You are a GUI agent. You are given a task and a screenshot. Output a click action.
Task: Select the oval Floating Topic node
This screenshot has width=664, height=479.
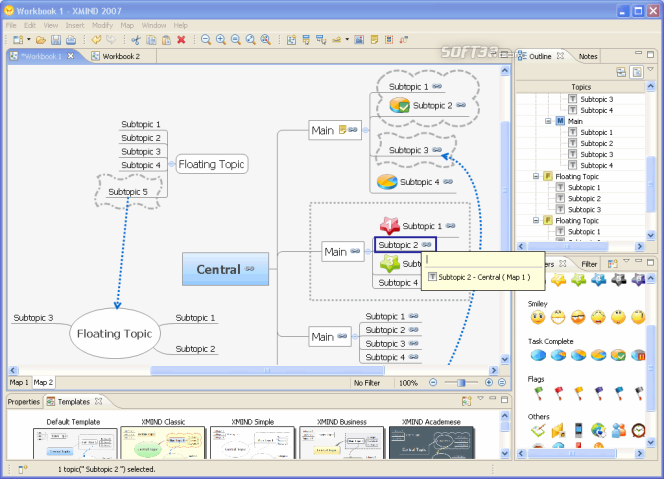(x=115, y=334)
